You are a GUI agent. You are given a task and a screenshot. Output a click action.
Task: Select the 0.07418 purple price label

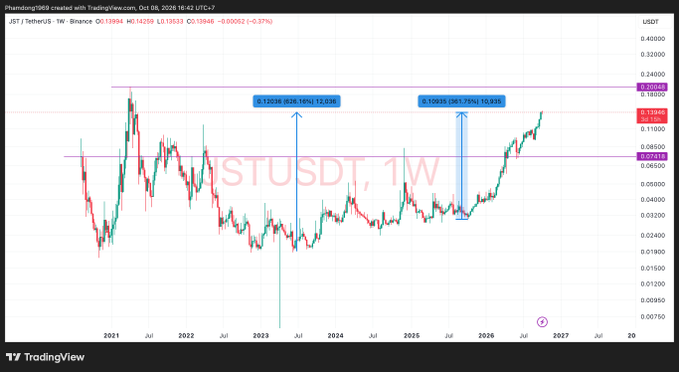pos(652,156)
